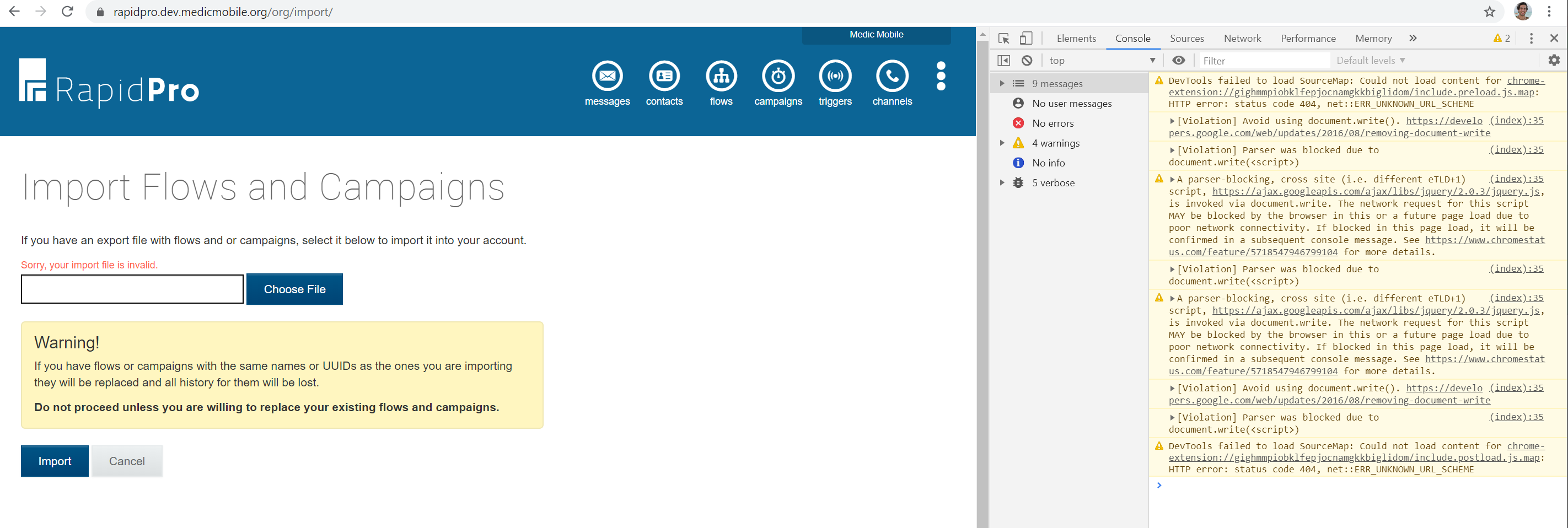
Task: Toggle the device emulation toolbar
Action: pyautogui.click(x=1027, y=37)
